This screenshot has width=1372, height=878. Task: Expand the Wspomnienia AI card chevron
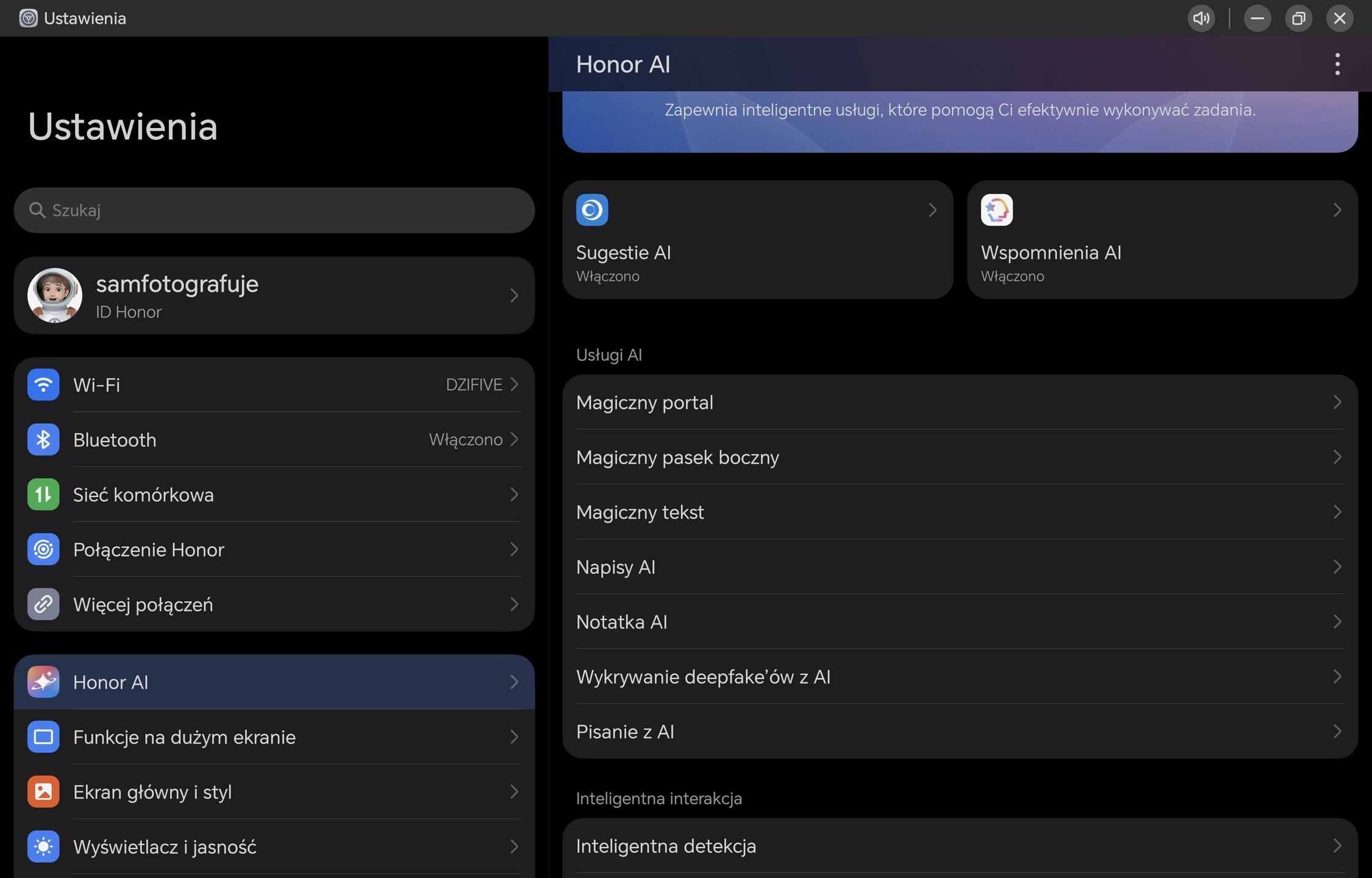click(x=1337, y=210)
